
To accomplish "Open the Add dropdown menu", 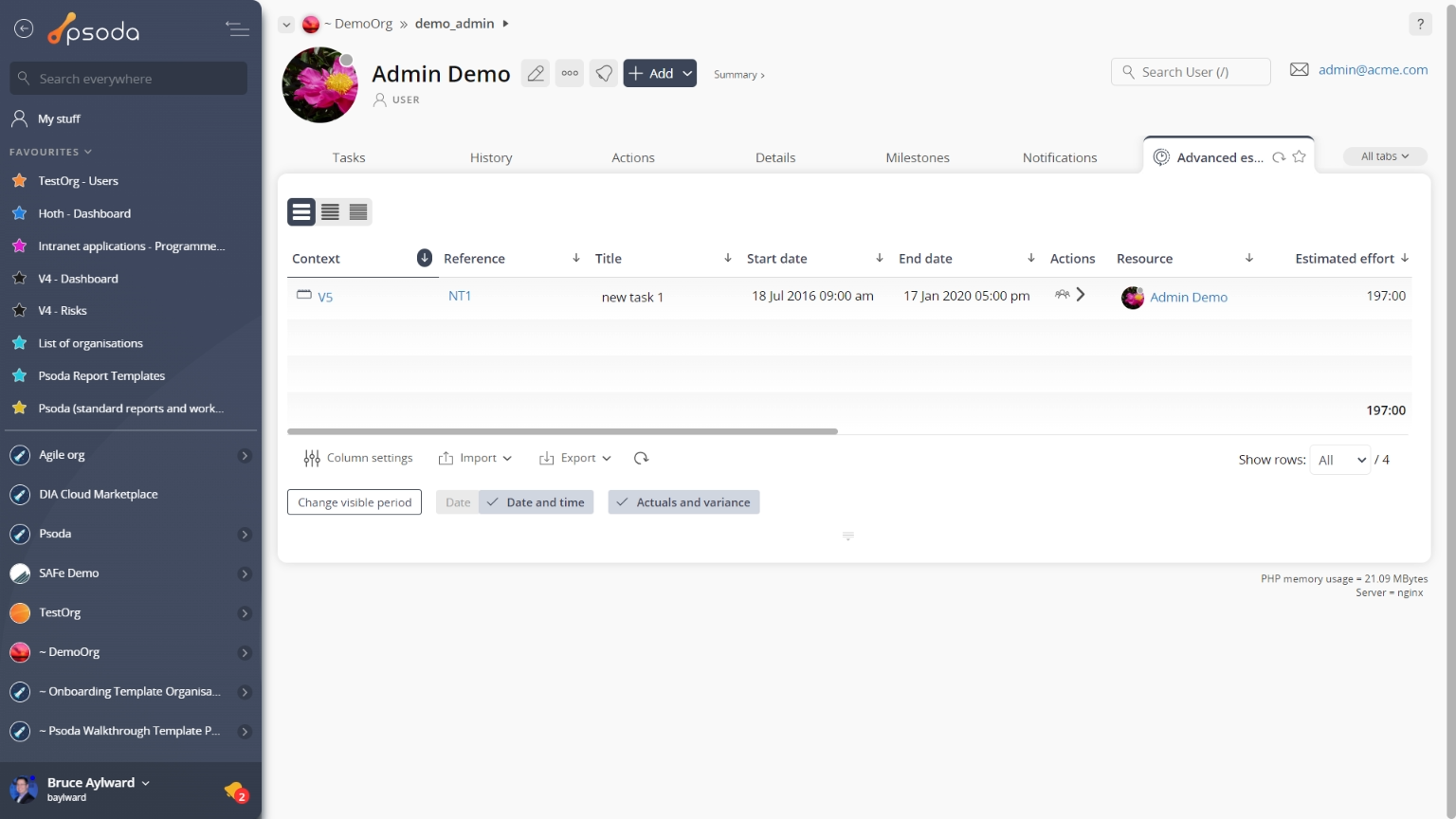I will pos(660,73).
